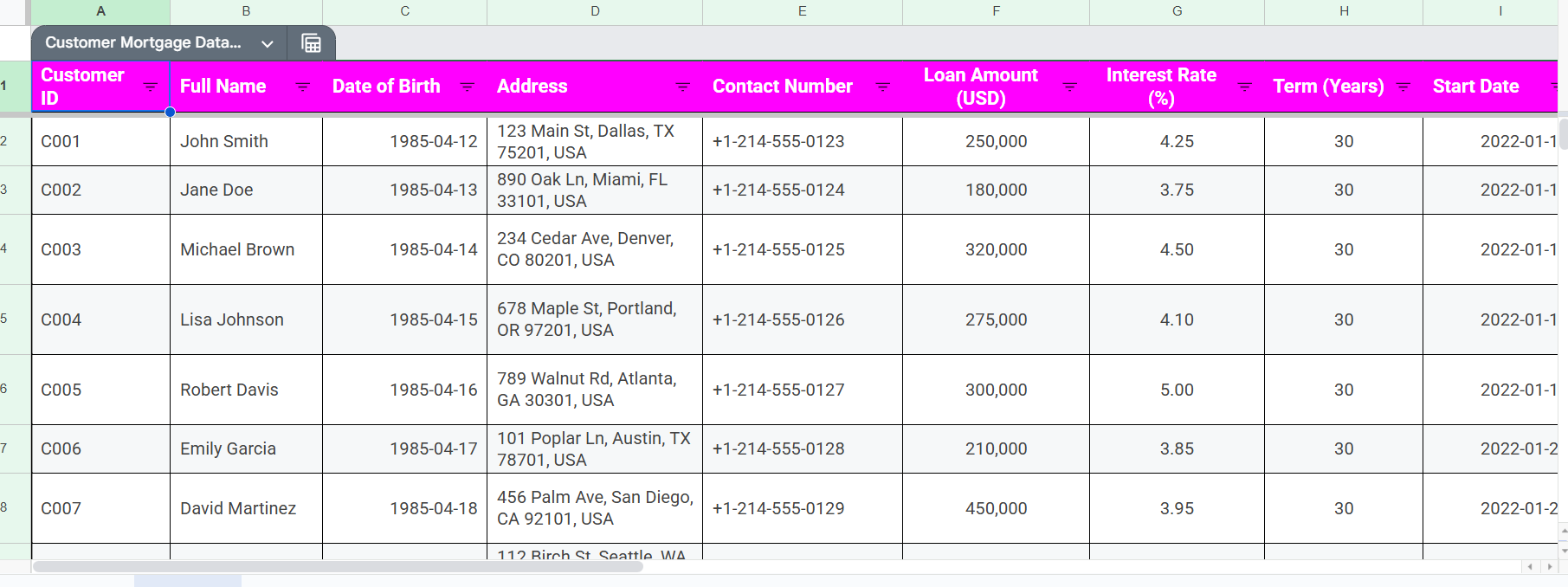Open the Full Name column filter
Viewport: 1568px width, 587px height.
click(302, 87)
